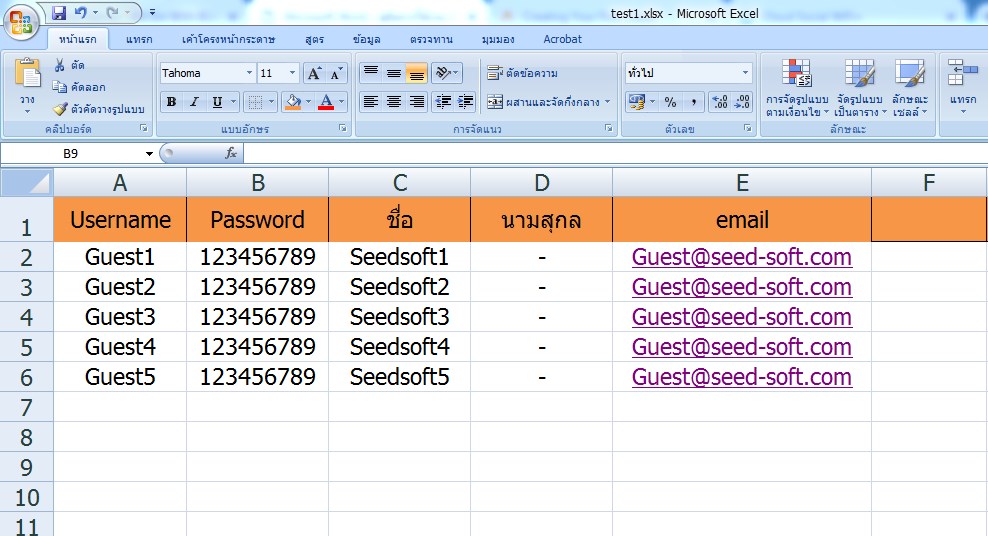Enable wrap text button
The height and width of the screenshot is (536, 988).
point(522,73)
